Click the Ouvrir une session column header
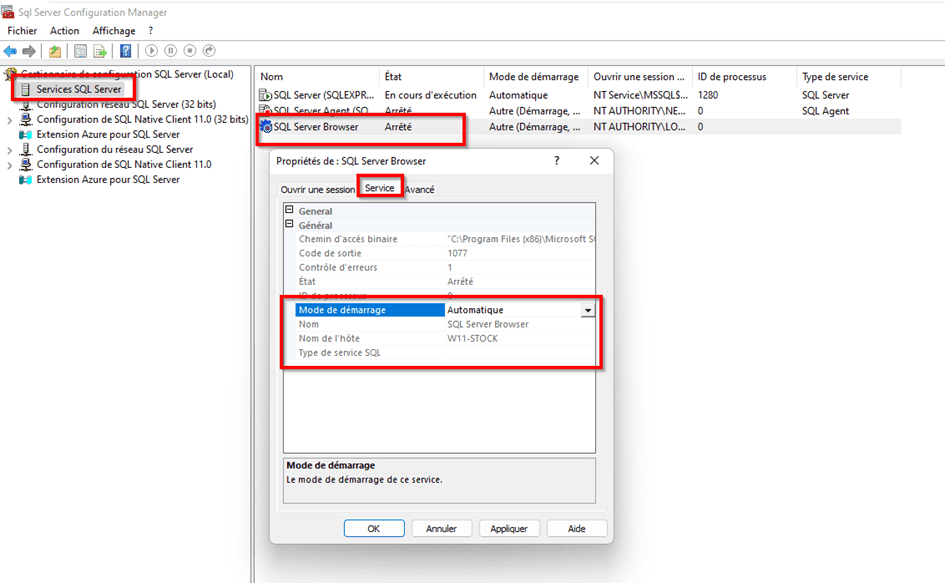945x583 pixels. (640, 77)
